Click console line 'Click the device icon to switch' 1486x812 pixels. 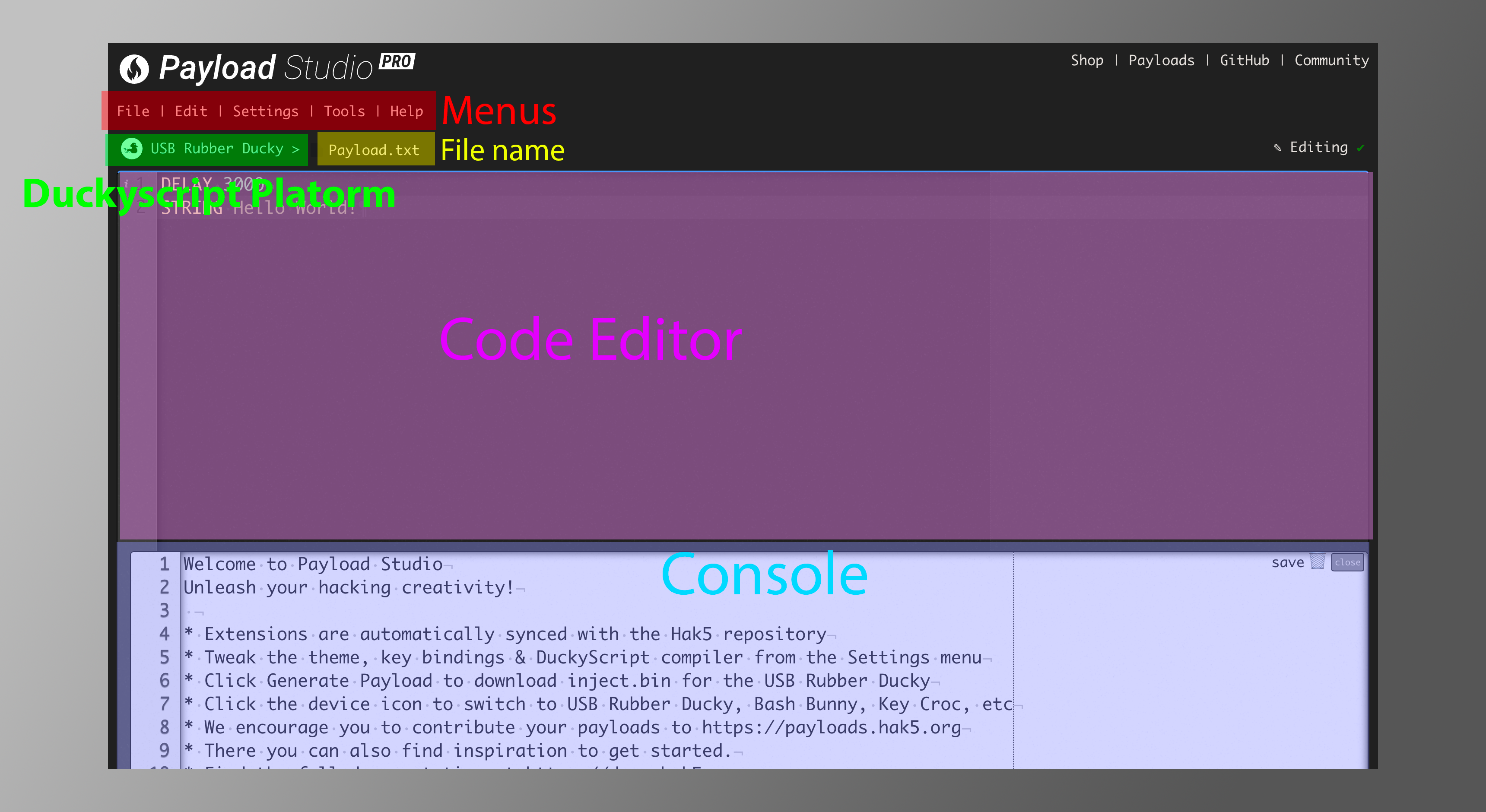coord(598,704)
